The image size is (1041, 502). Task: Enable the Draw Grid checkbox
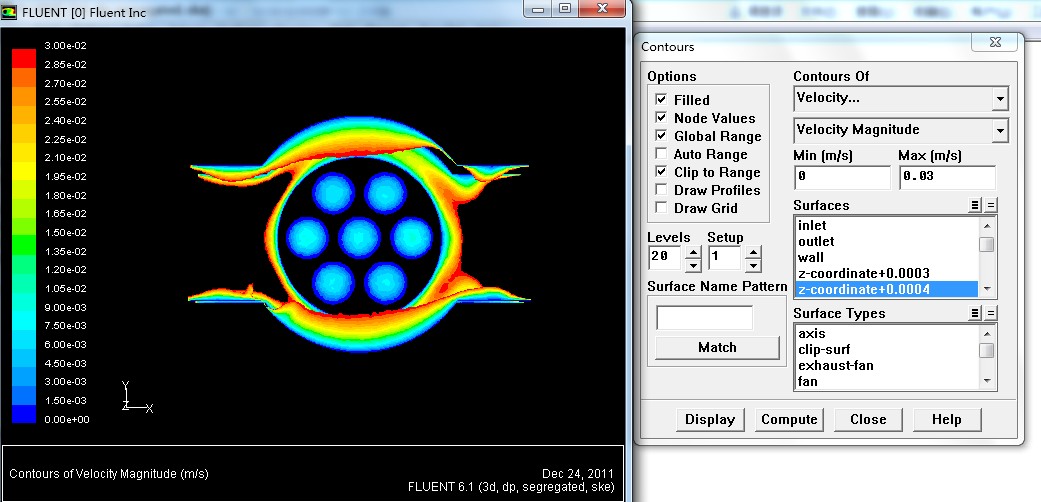pos(661,208)
